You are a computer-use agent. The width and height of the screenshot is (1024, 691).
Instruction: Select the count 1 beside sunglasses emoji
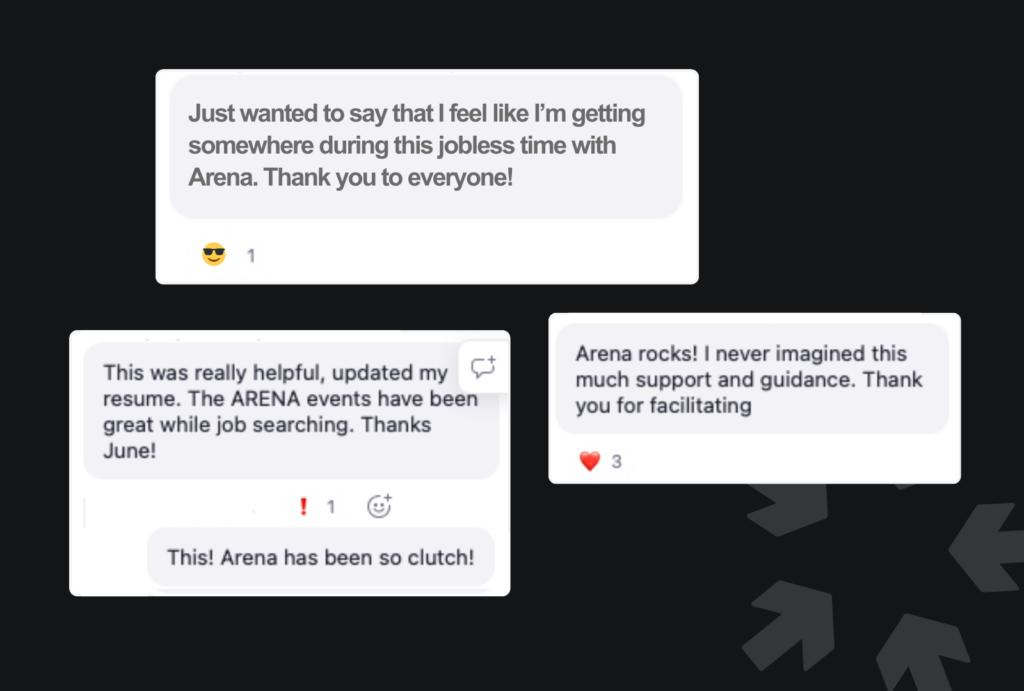point(251,255)
